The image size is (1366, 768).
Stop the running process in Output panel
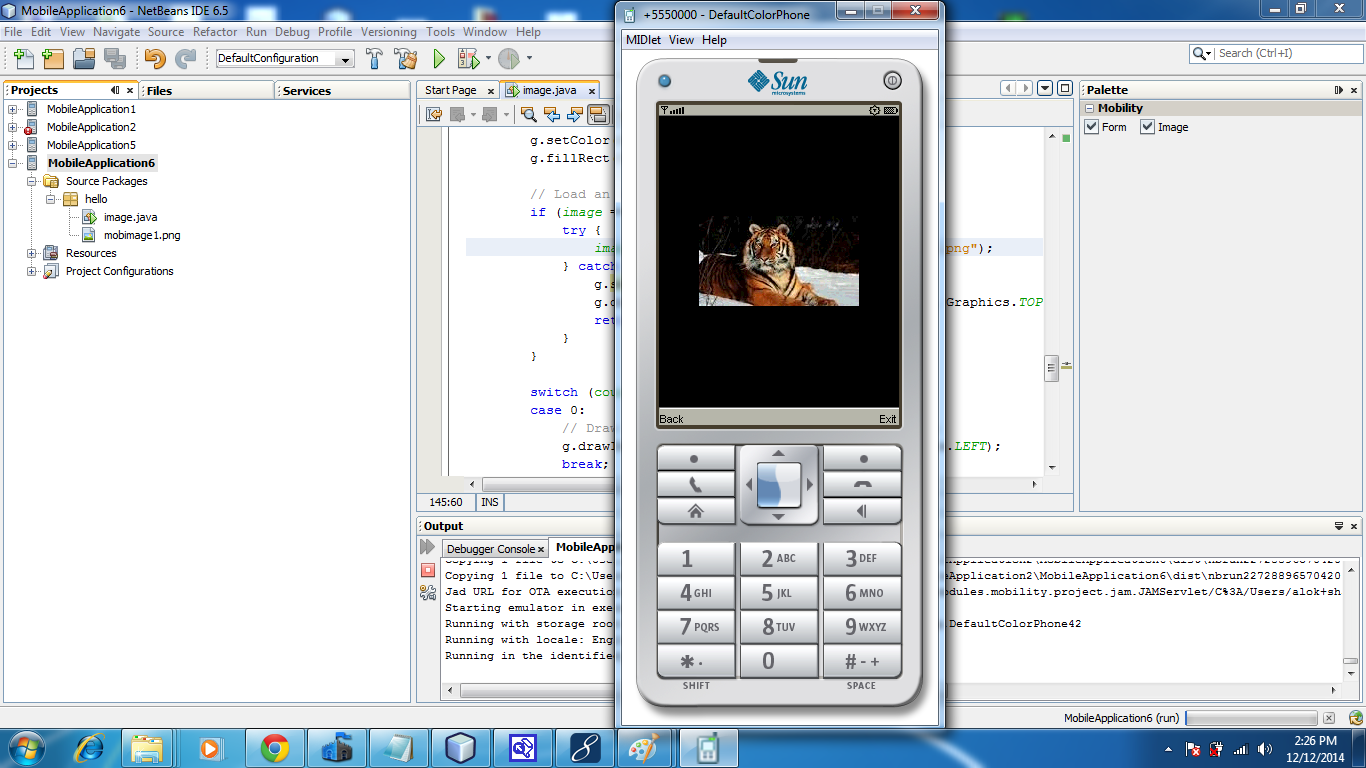coord(428,570)
